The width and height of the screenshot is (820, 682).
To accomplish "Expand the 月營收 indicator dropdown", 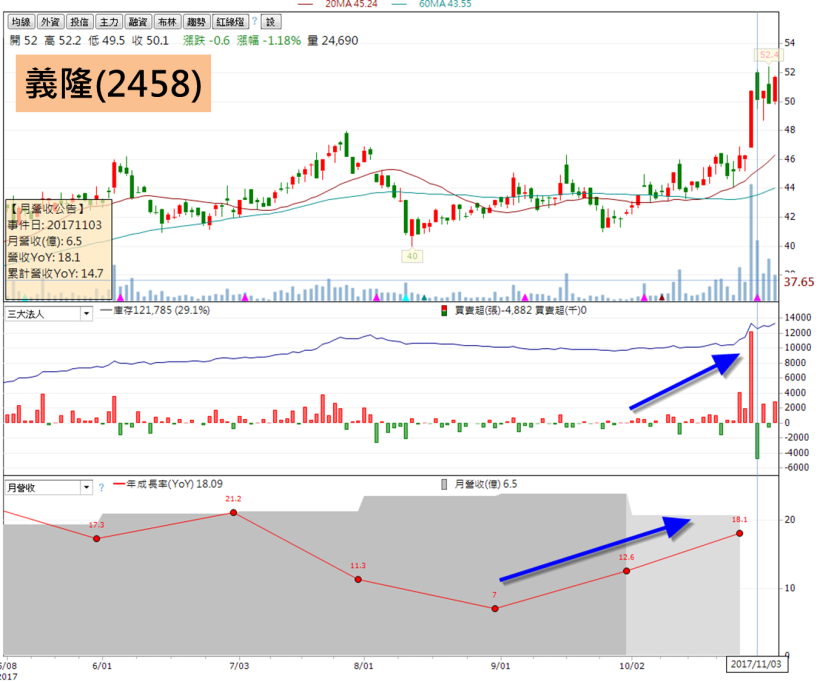I will pyautogui.click(x=86, y=487).
